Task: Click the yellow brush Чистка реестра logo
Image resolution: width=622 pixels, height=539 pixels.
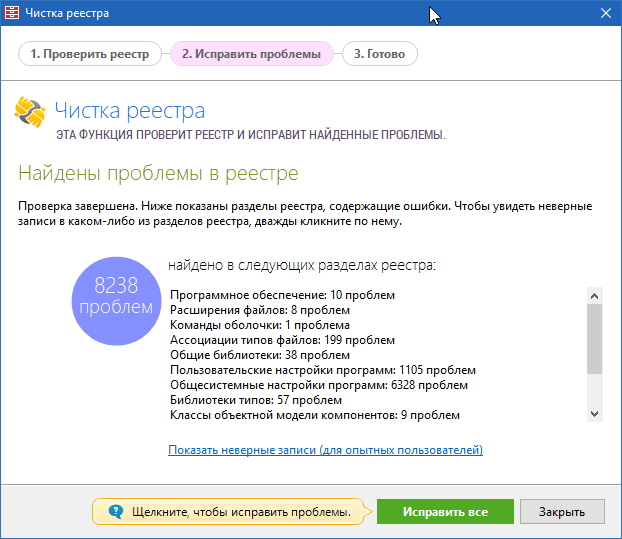Action: tap(30, 112)
